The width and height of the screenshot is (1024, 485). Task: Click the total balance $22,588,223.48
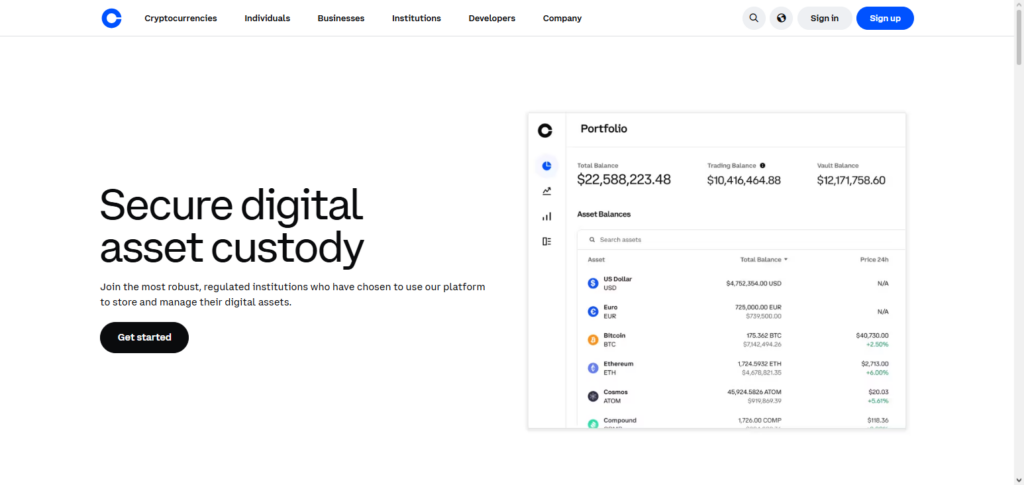[624, 180]
